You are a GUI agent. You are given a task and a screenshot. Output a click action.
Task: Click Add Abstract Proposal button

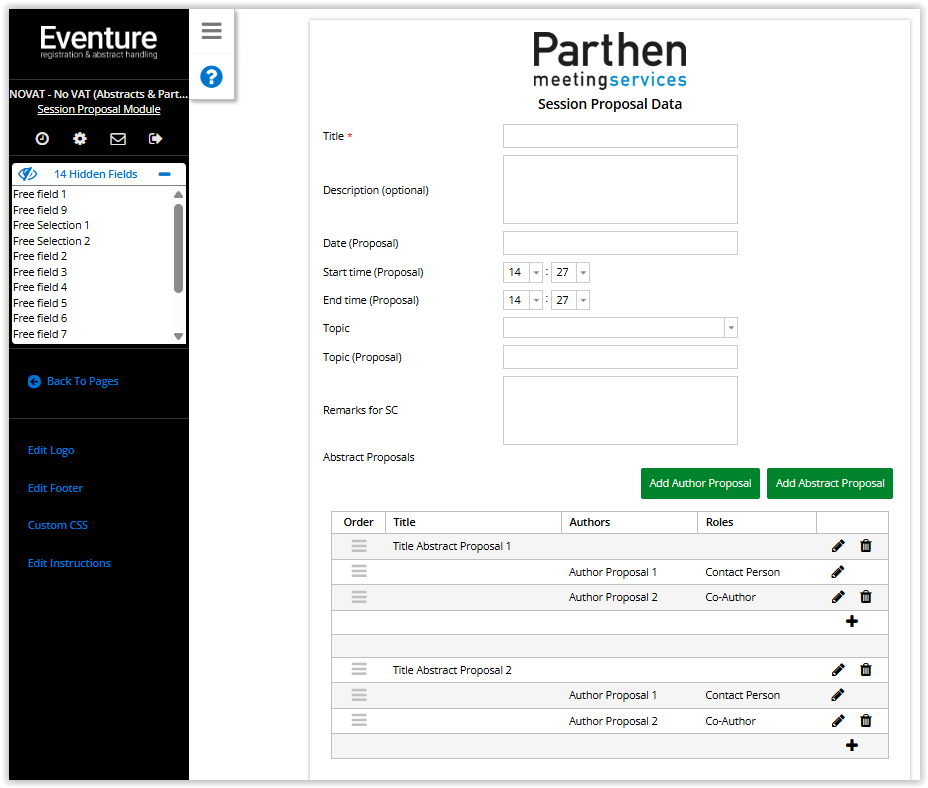pos(830,483)
